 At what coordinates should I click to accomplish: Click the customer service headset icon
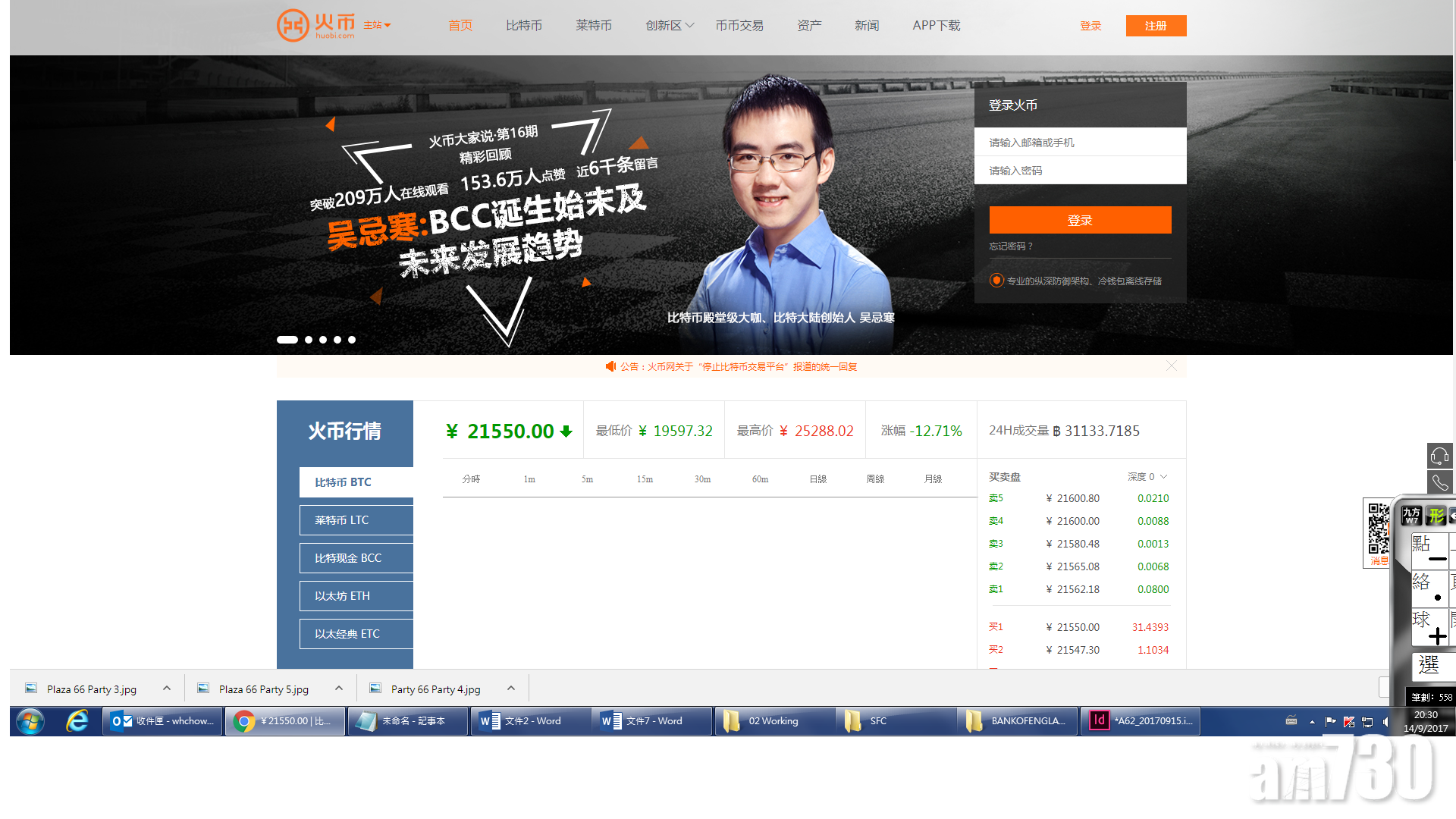coord(1439,456)
